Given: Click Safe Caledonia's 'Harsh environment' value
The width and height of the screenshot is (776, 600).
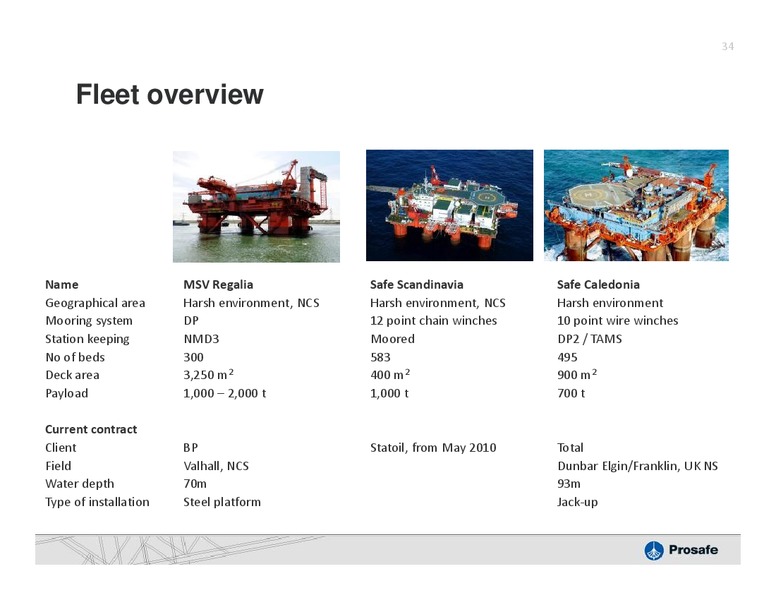Looking at the screenshot, I should 610,303.
